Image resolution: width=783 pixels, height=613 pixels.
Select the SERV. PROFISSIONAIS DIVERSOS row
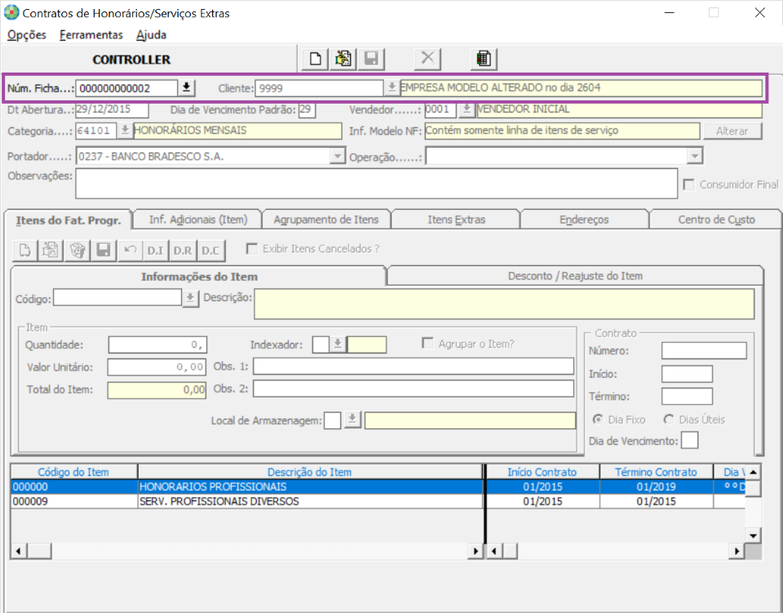(x=378, y=501)
